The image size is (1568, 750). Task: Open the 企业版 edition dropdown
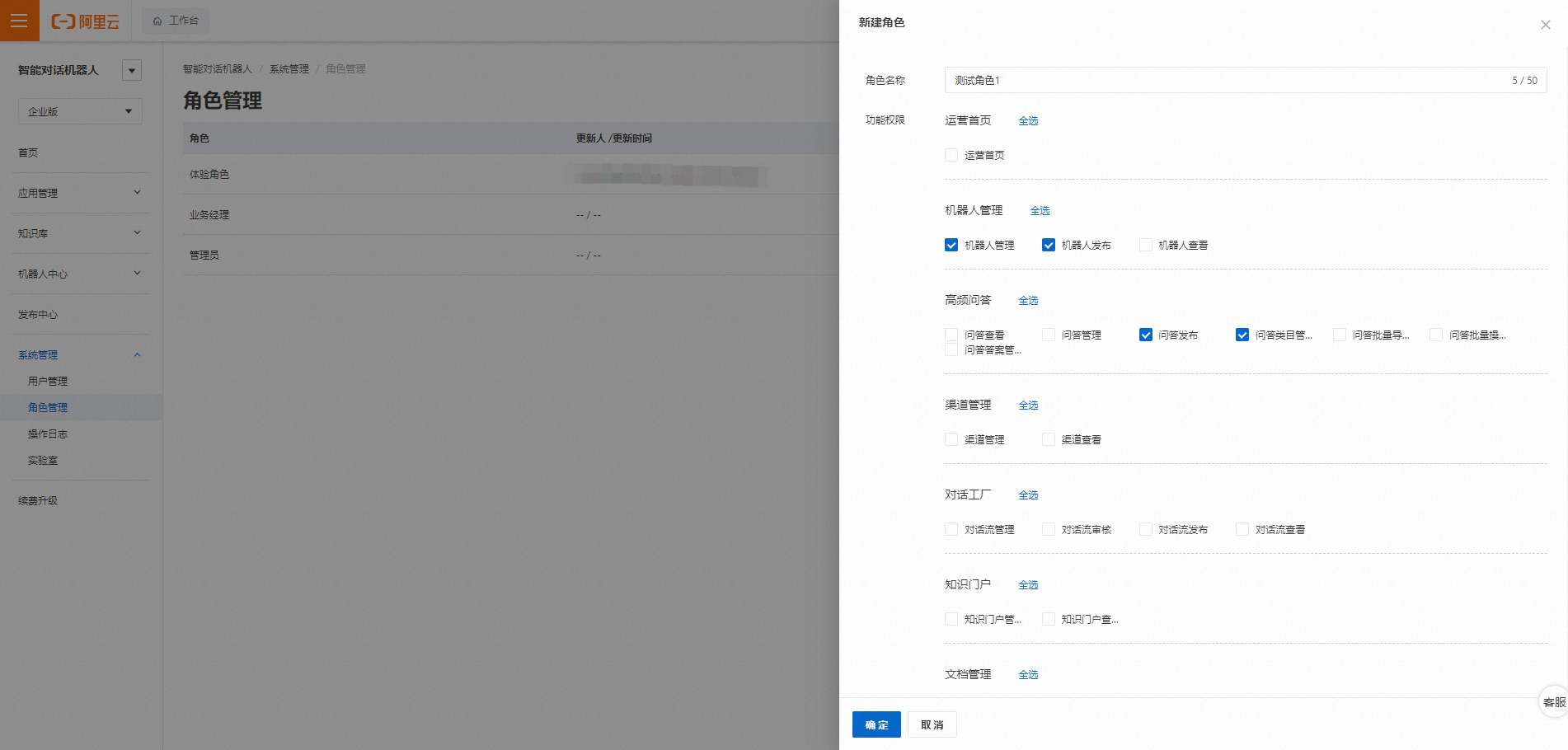click(80, 111)
